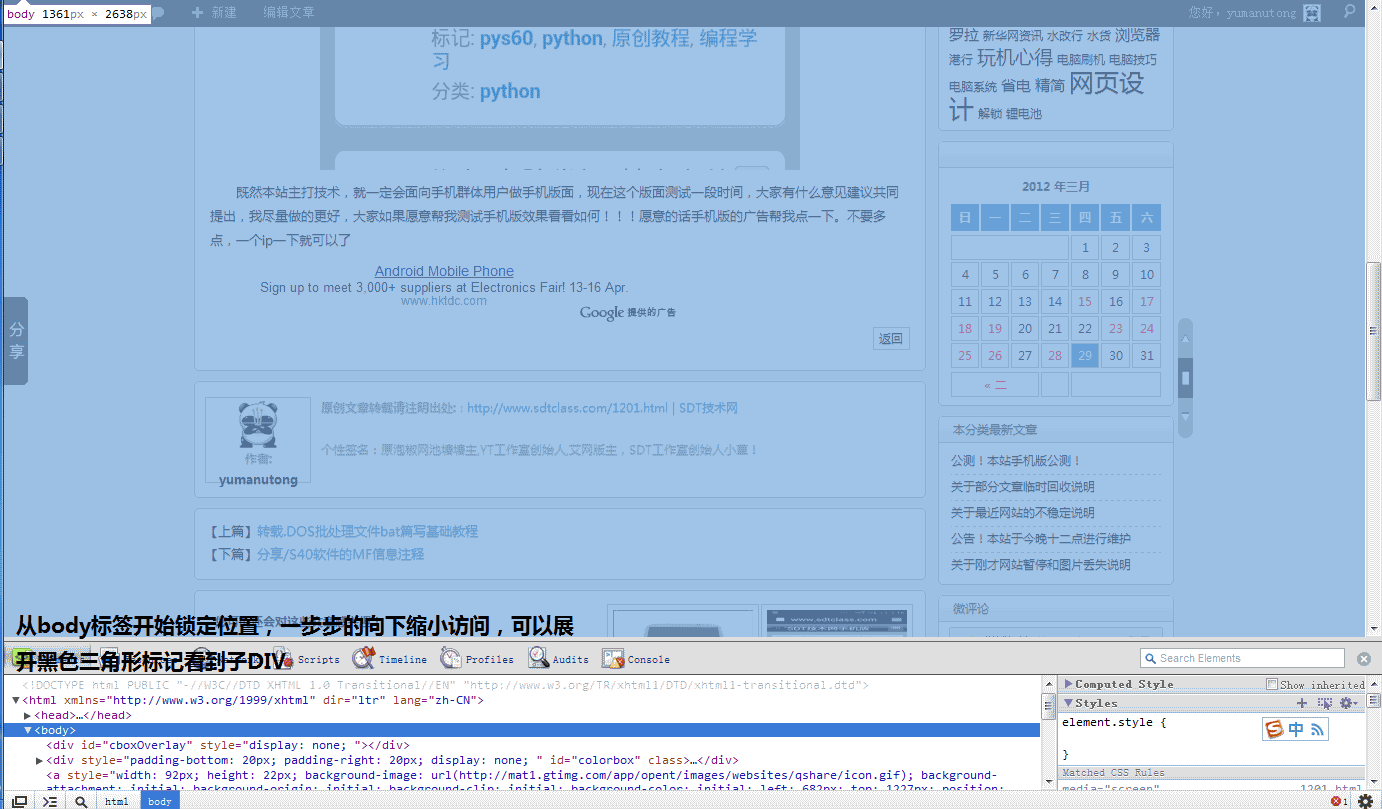Screen dimensions: 1382x809
Task: Open previous post 转载.DOS批处理文件bat编写基础教程
Action: [x=367, y=531]
